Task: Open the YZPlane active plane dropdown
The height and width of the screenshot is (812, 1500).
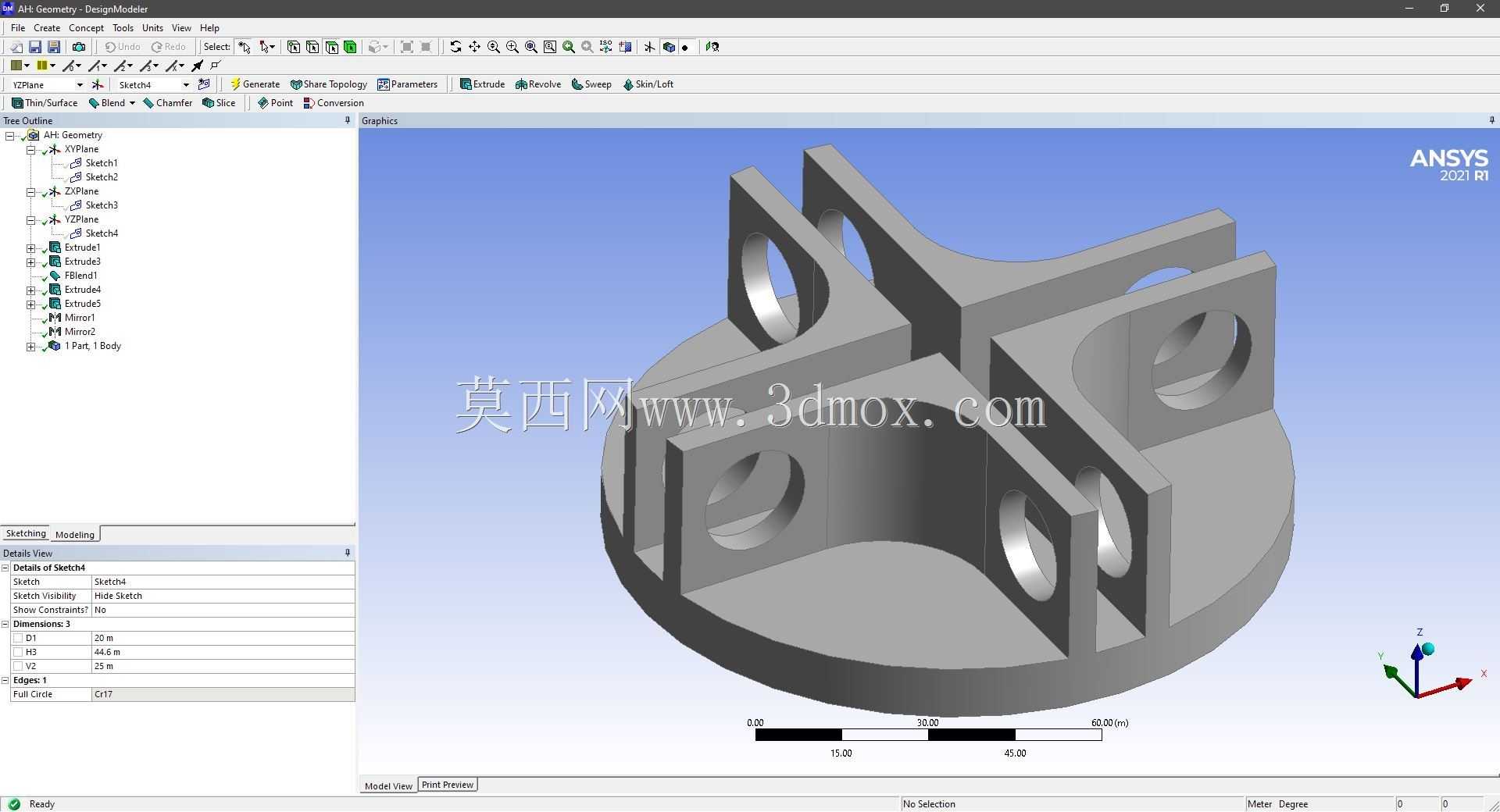Action: pos(79,84)
